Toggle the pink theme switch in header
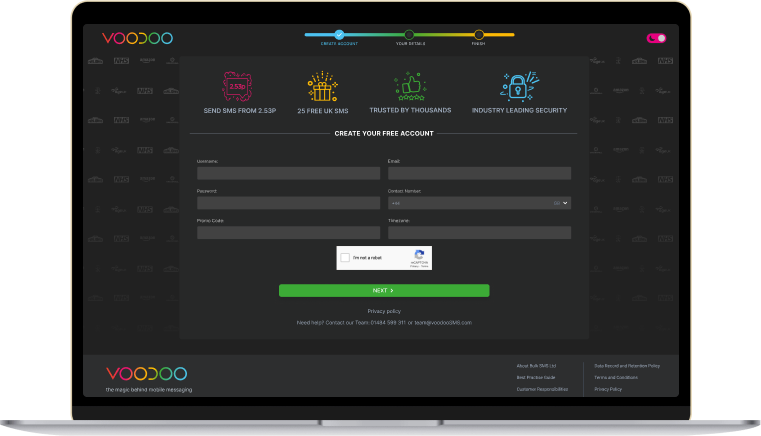This screenshot has width=761, height=436. [x=656, y=38]
